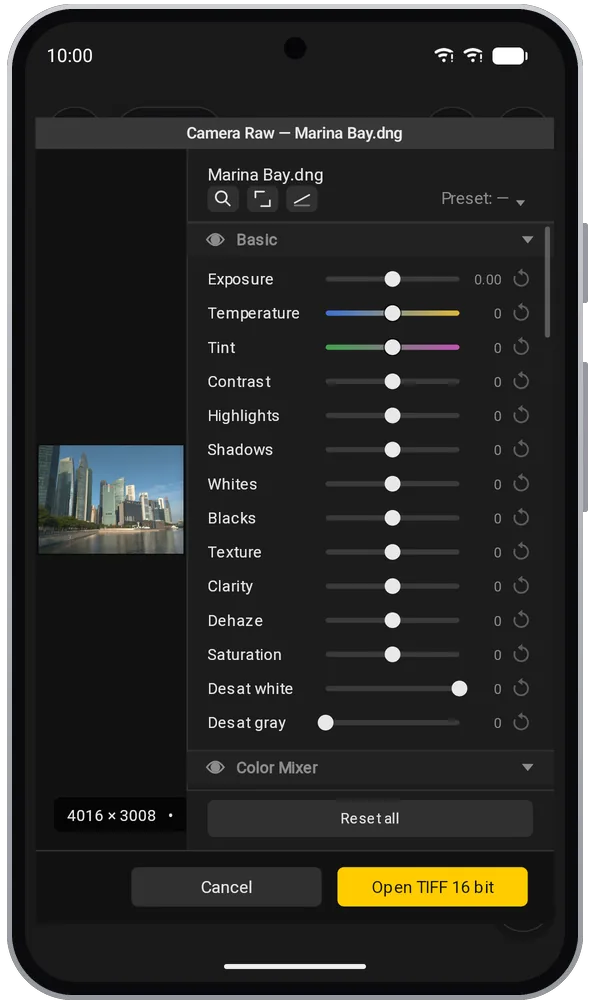Click the Color Mixer section title
This screenshot has height=1004, width=590.
click(277, 767)
